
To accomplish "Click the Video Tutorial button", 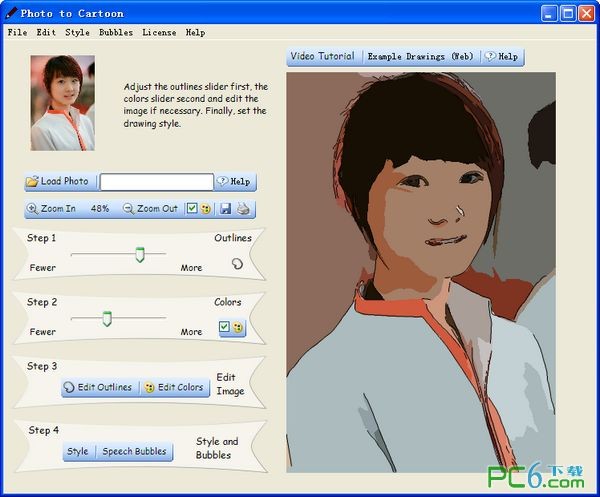I will tap(323, 56).
